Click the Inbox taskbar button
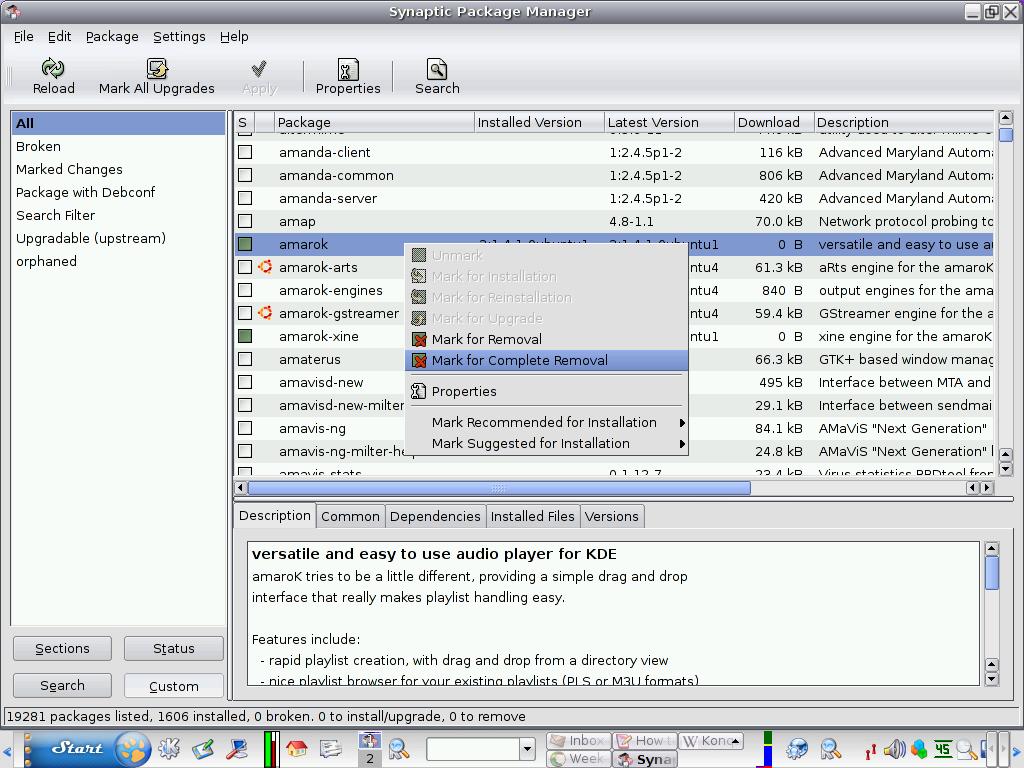Viewport: 1024px width, 768px height. [x=579, y=741]
